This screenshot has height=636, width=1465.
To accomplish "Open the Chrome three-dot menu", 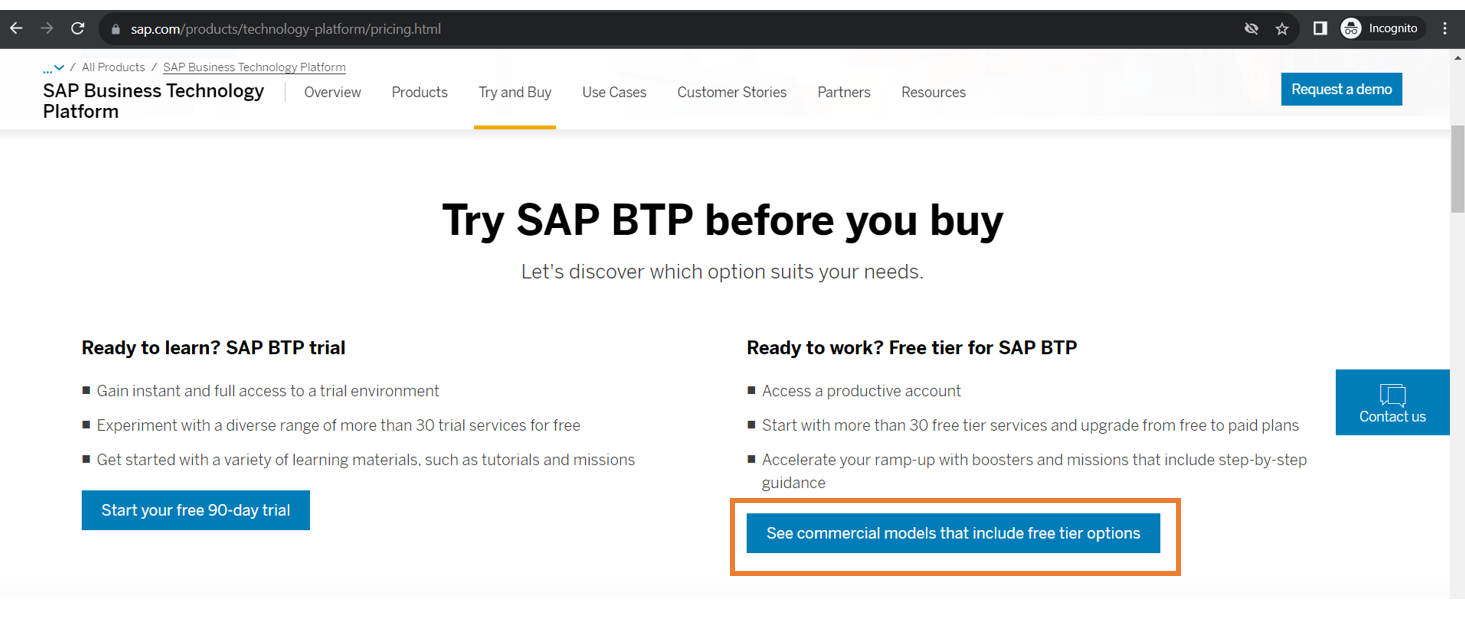I will [x=1445, y=29].
